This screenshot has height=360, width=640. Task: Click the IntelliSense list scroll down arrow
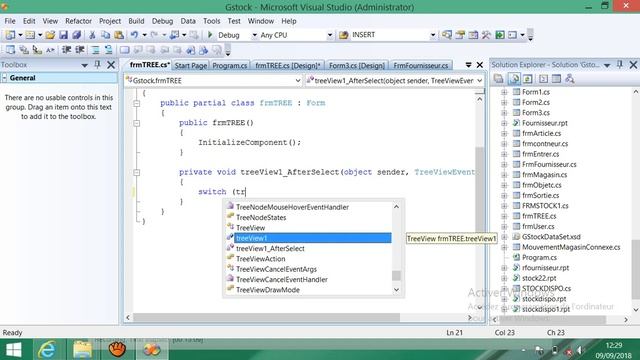[396, 290]
